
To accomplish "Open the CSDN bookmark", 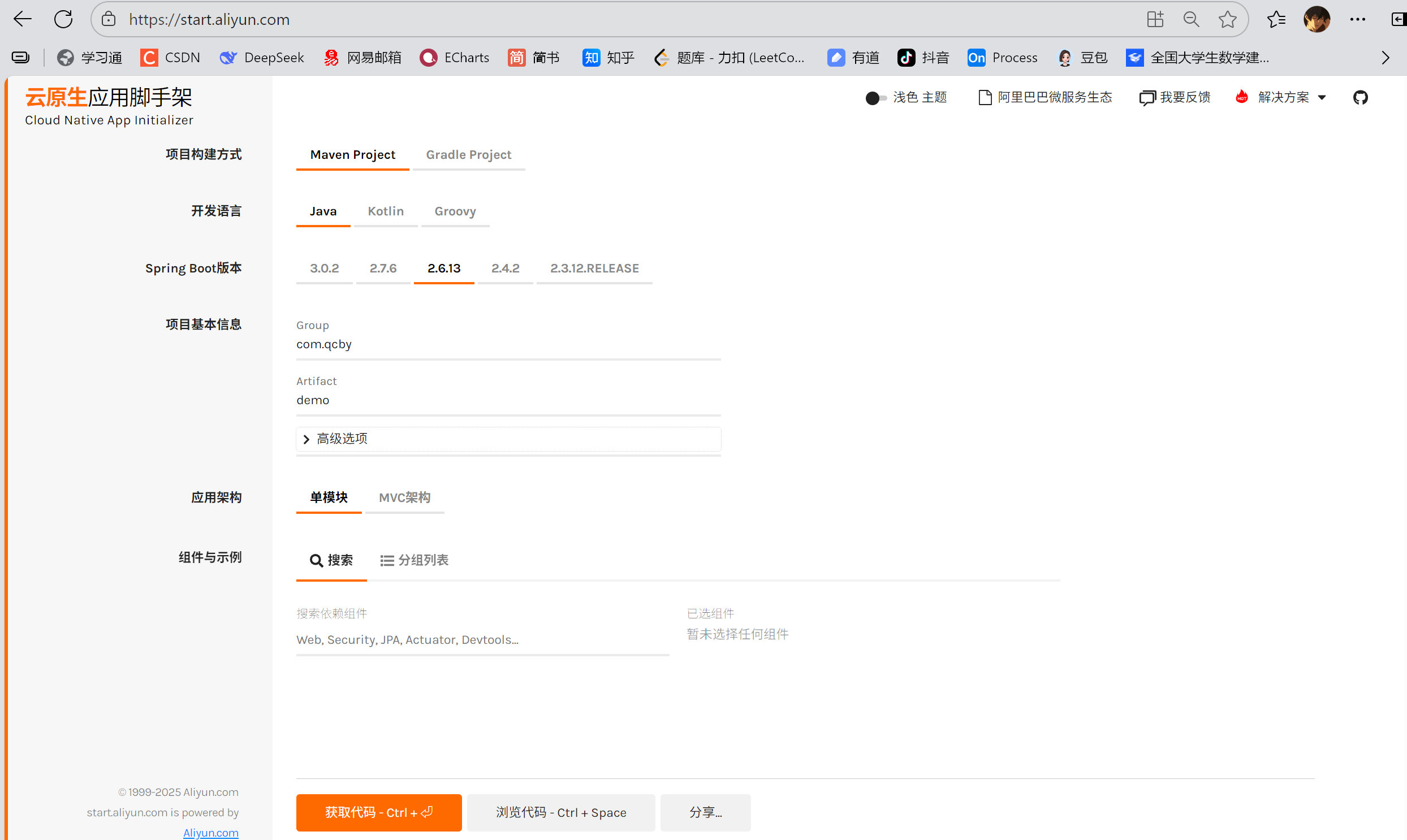I will 170,58.
